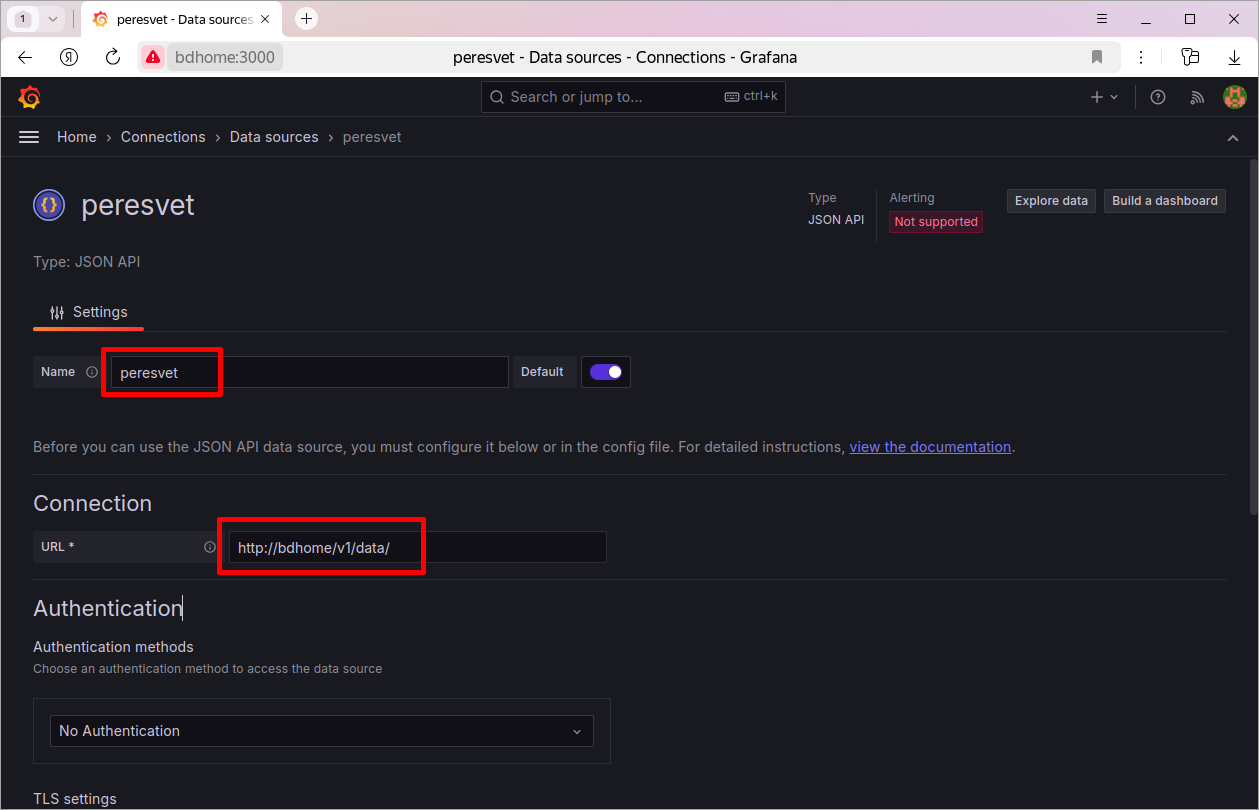Viewport: 1259px width, 810px height.
Task: Bookmark this page
Action: (1097, 57)
